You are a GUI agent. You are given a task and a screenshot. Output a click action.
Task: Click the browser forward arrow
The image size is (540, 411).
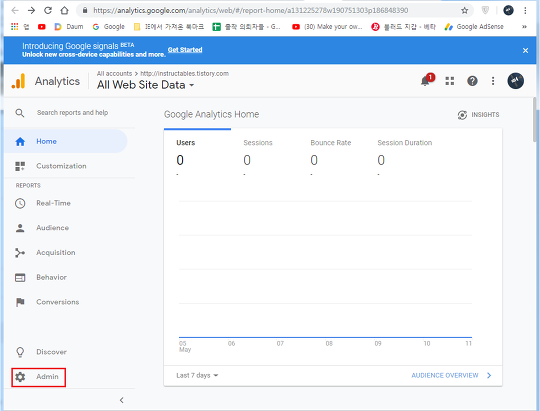pyautogui.click(x=31, y=10)
